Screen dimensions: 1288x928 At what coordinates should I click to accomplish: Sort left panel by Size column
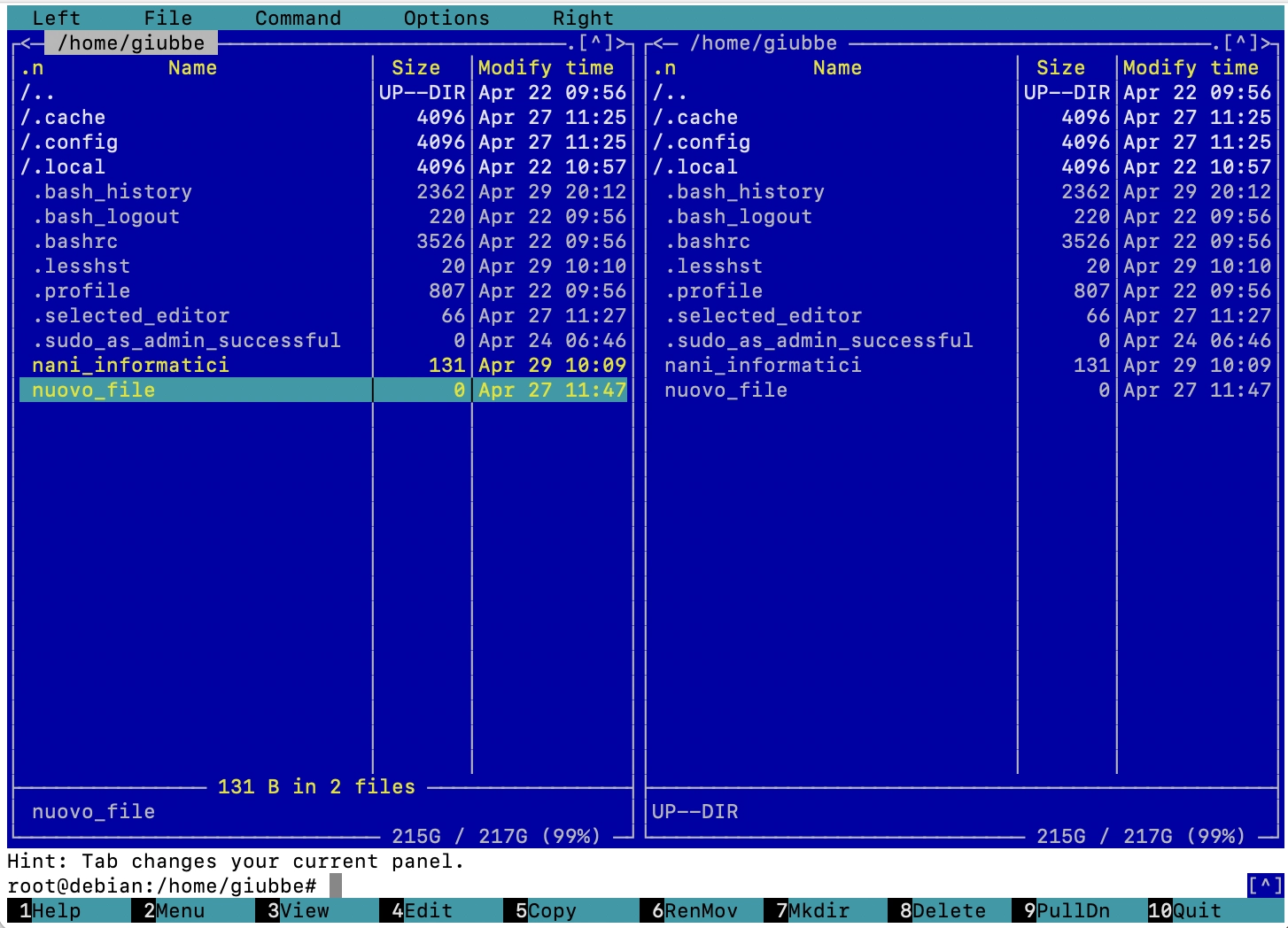coord(415,68)
